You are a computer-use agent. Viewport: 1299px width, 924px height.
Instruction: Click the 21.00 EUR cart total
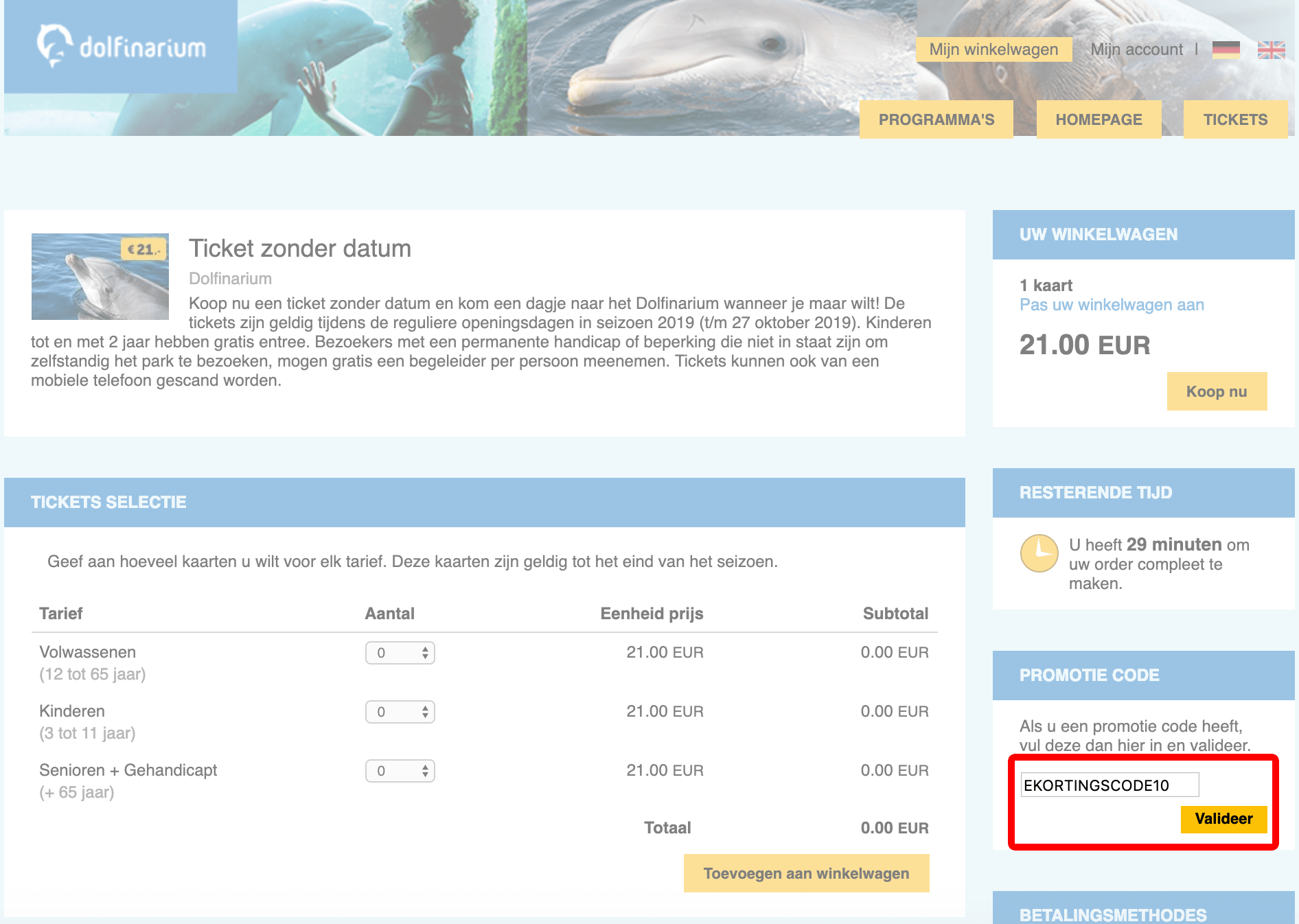pos(1085,345)
